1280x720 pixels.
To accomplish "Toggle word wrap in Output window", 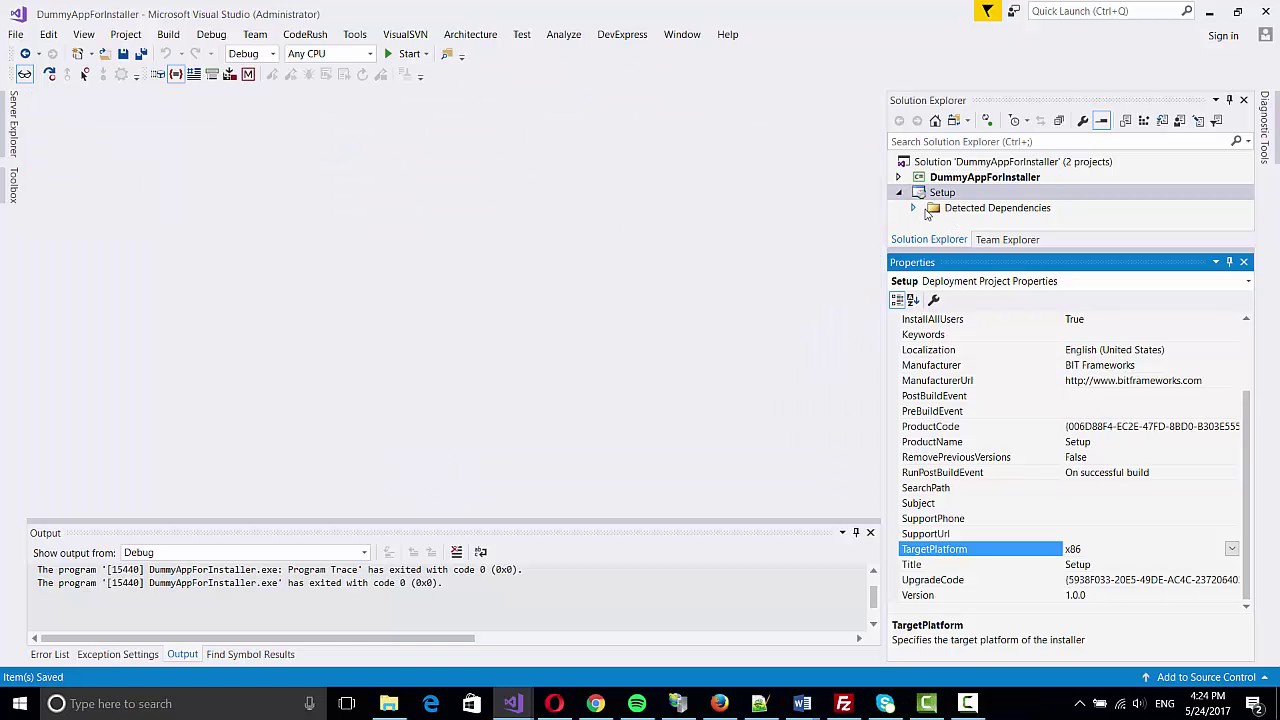I will 480,552.
